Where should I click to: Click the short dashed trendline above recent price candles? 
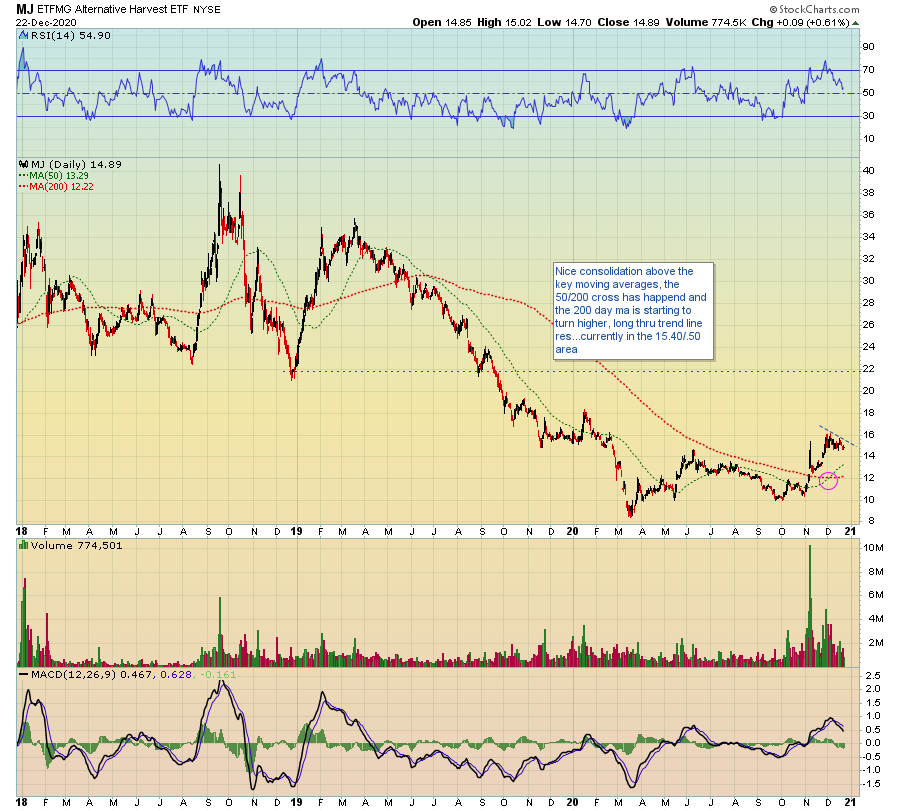tap(837, 436)
